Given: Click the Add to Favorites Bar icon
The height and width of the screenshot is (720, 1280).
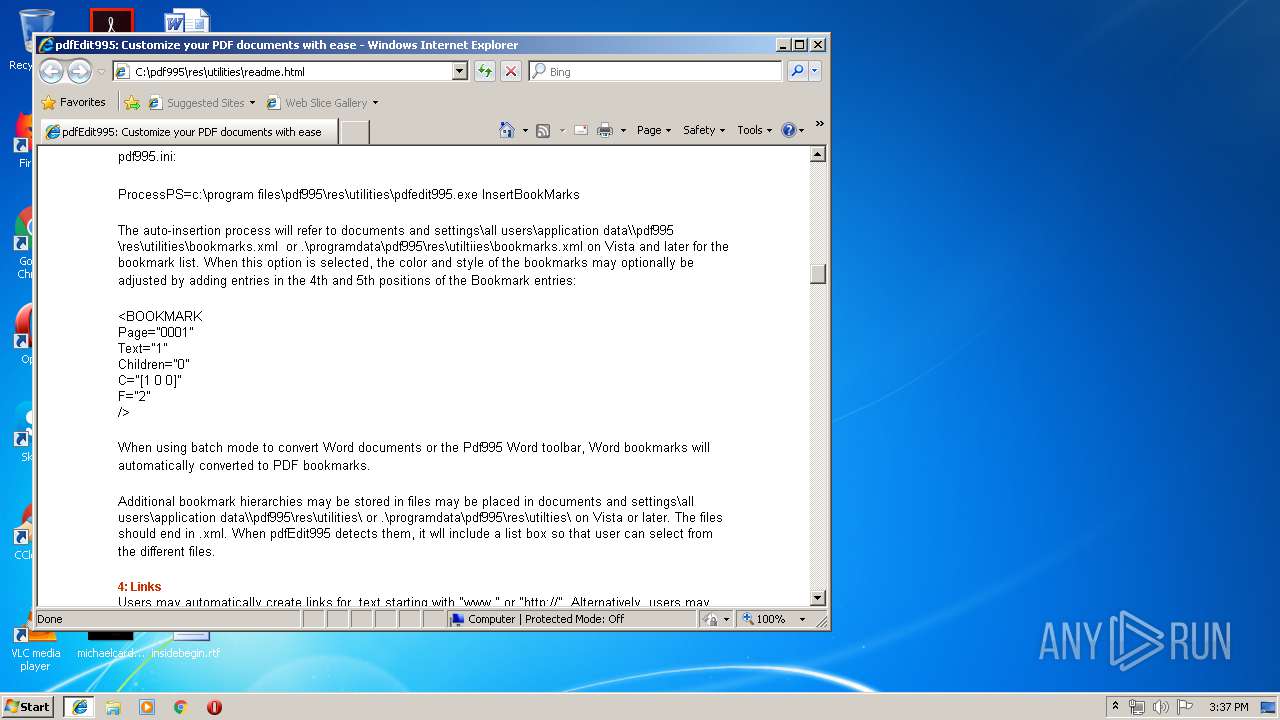Looking at the screenshot, I should (x=132, y=102).
